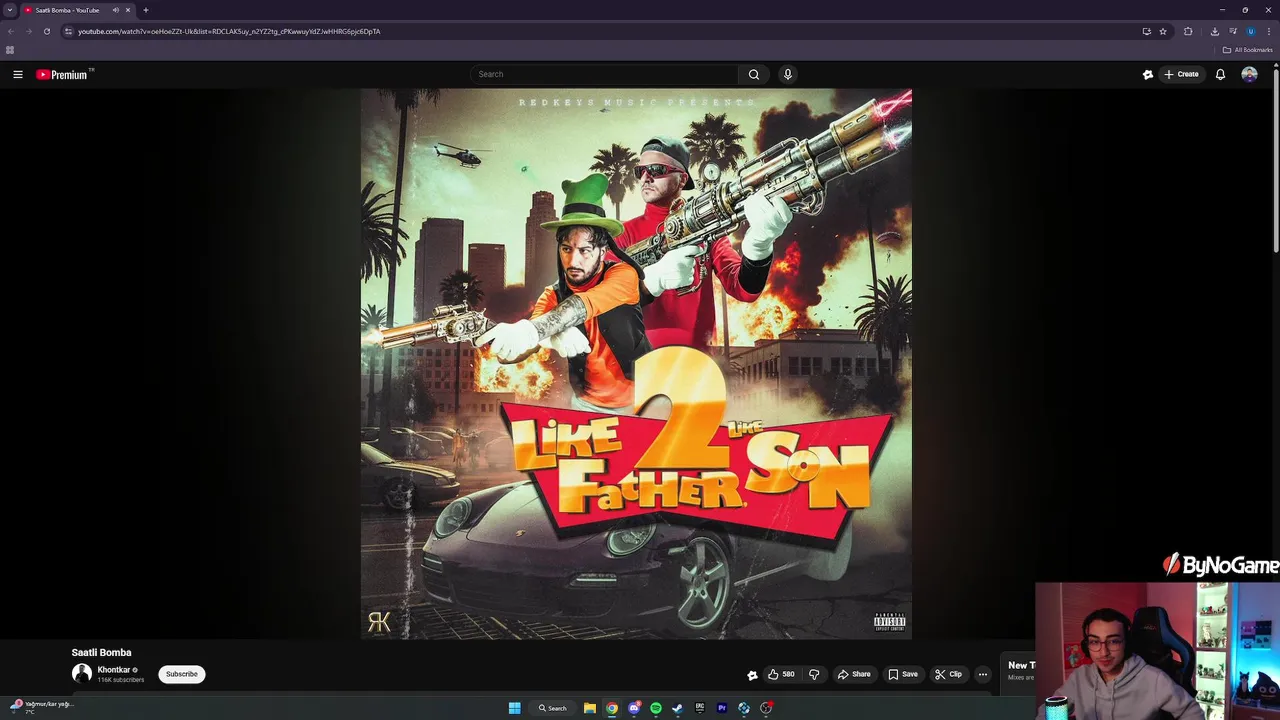View site information icon in address bar

(x=68, y=31)
